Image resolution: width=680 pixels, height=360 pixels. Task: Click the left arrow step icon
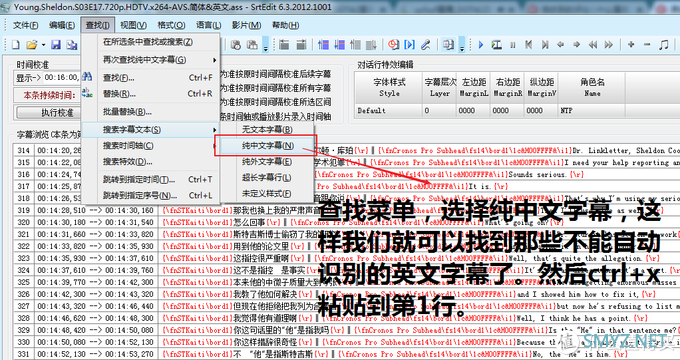click(561, 44)
